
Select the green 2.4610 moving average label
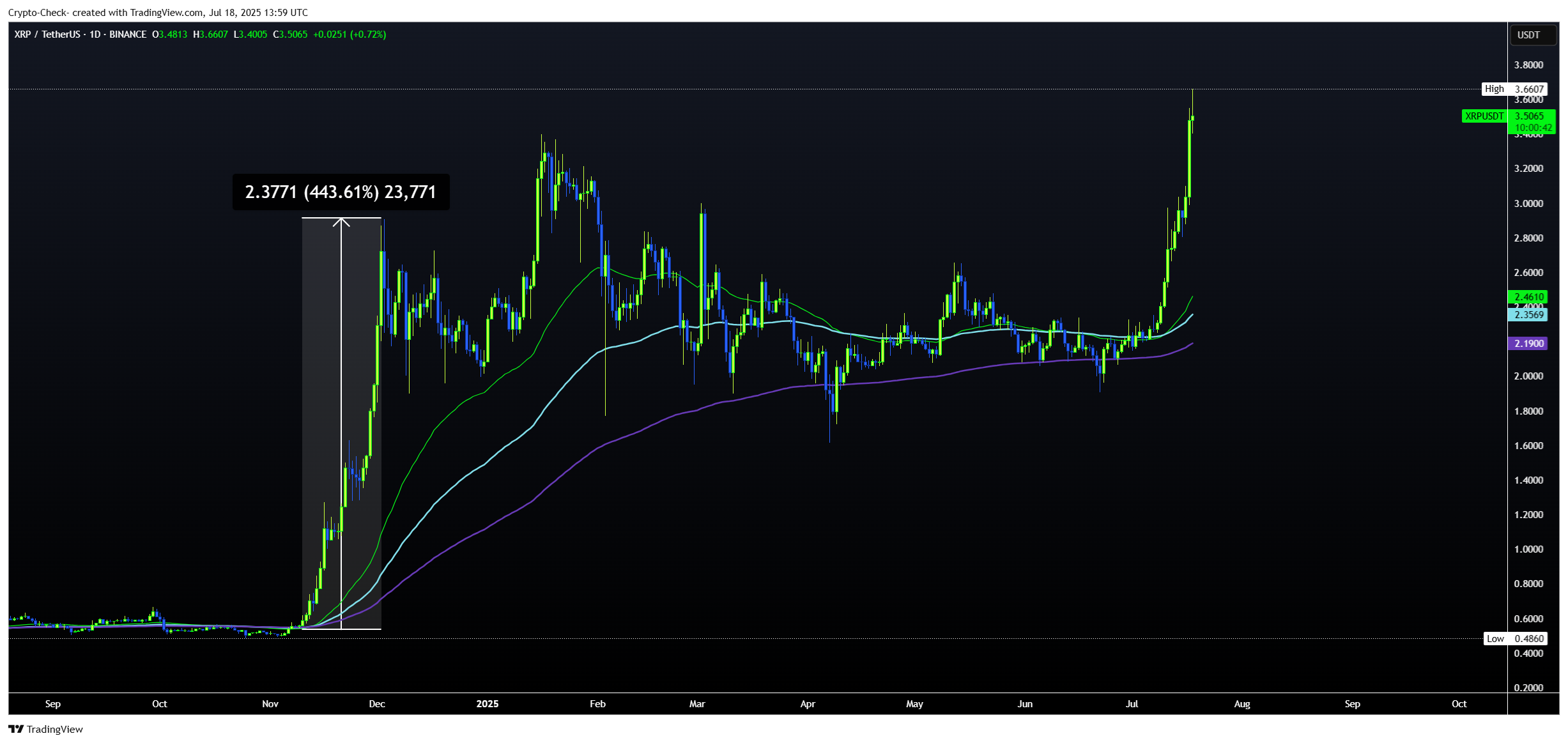point(1529,296)
